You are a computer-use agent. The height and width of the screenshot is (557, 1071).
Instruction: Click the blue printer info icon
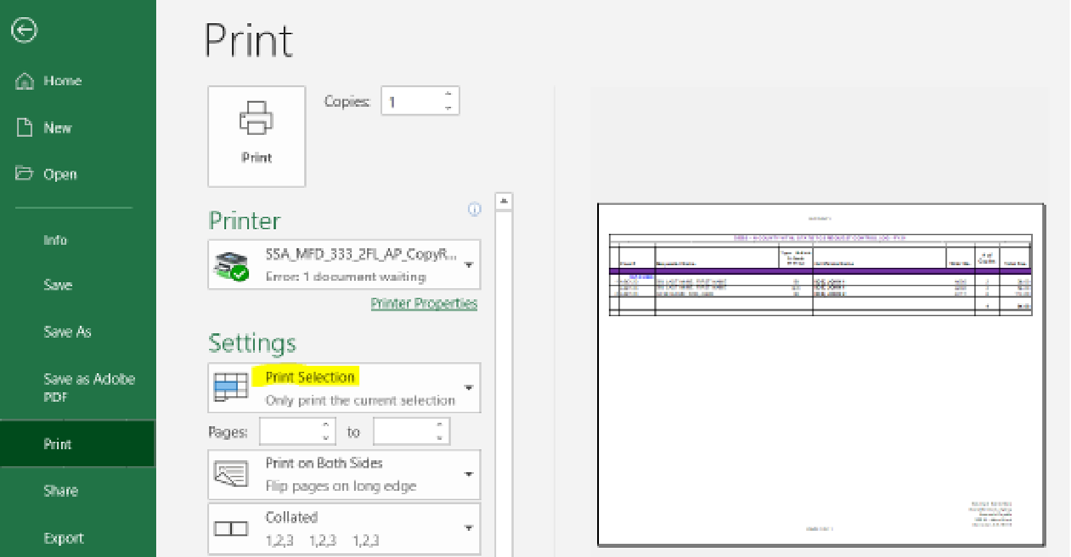pyautogui.click(x=474, y=209)
